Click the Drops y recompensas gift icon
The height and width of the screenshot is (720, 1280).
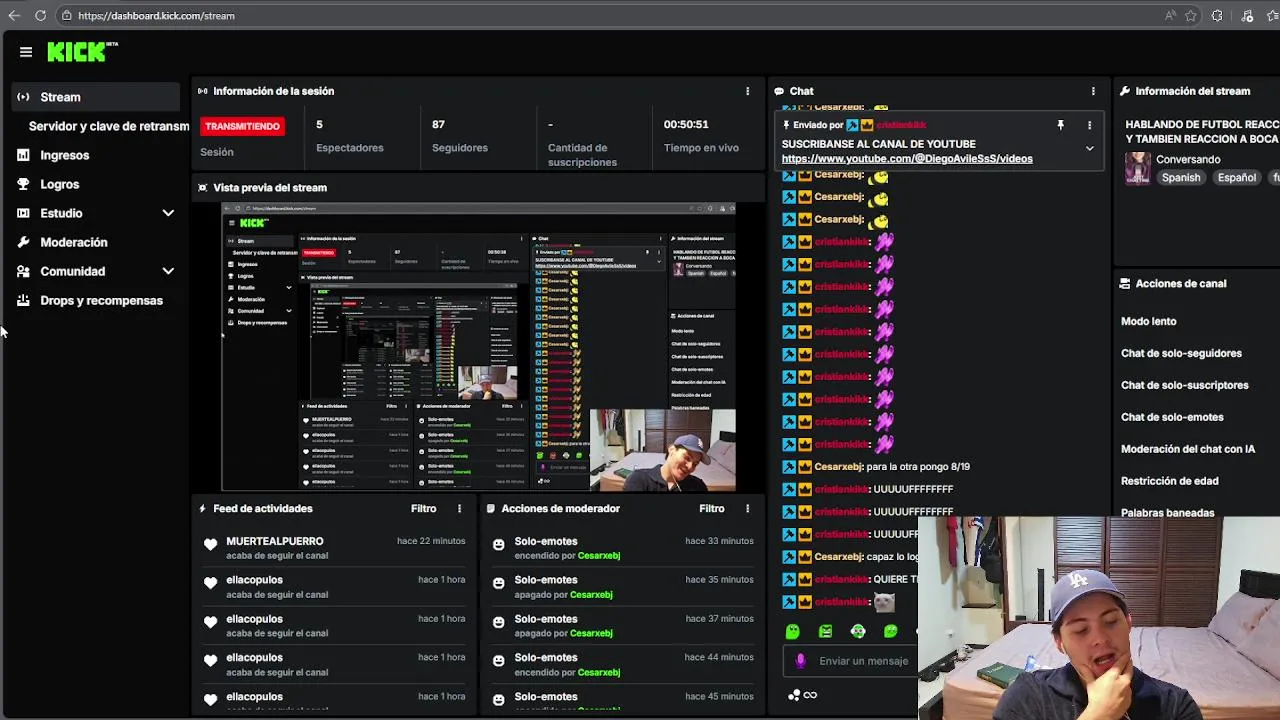pos(23,300)
